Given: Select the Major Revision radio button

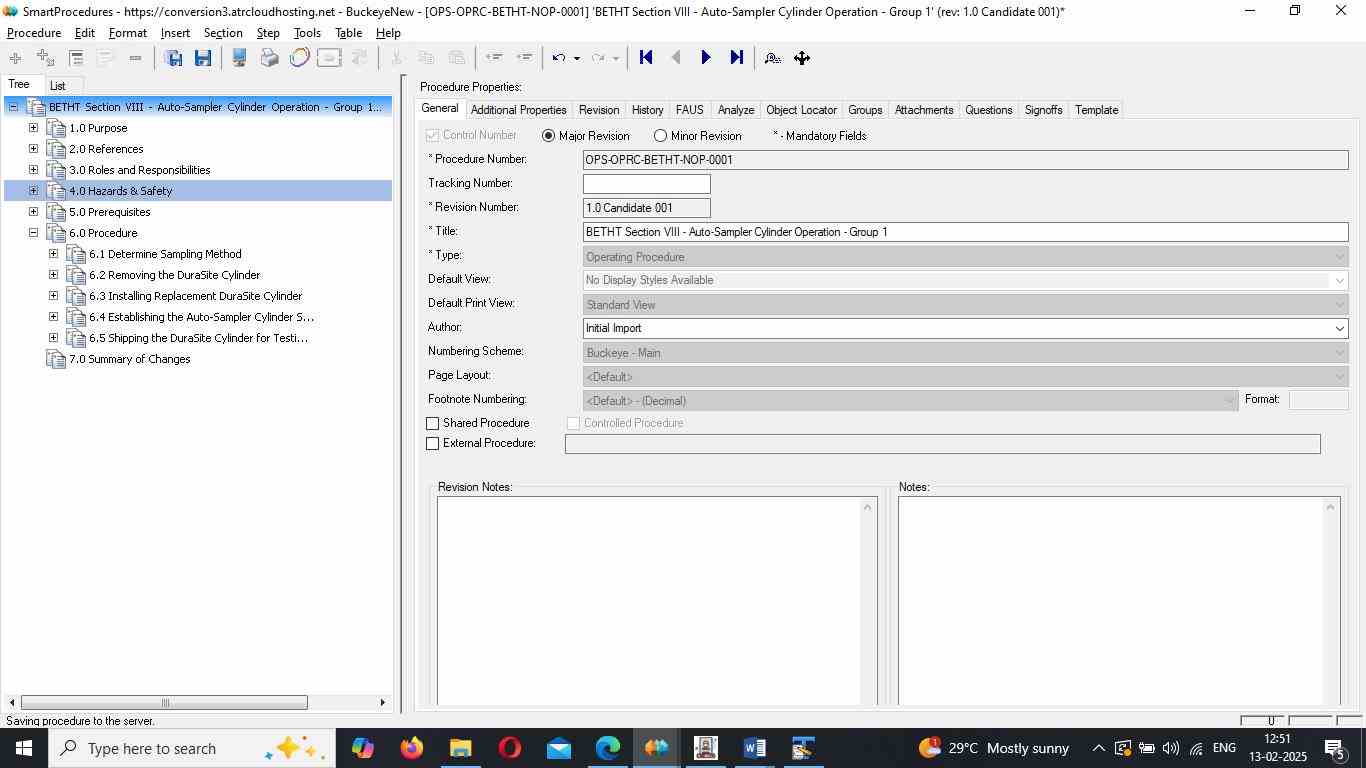Looking at the screenshot, I should [x=548, y=136].
